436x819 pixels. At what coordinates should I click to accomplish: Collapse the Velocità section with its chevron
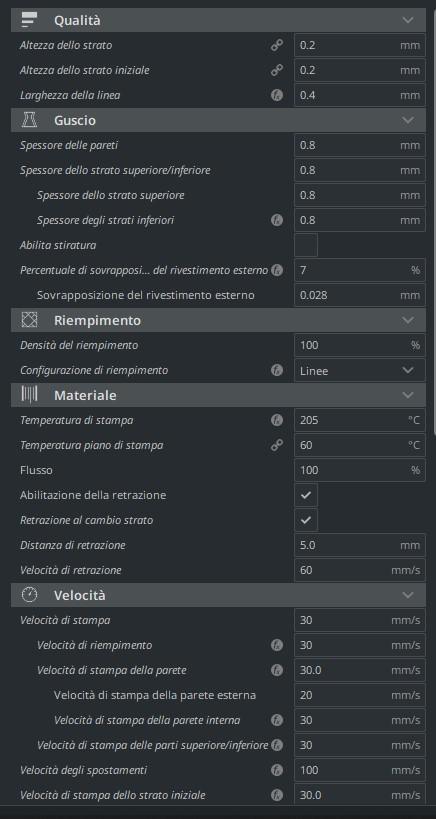408,595
